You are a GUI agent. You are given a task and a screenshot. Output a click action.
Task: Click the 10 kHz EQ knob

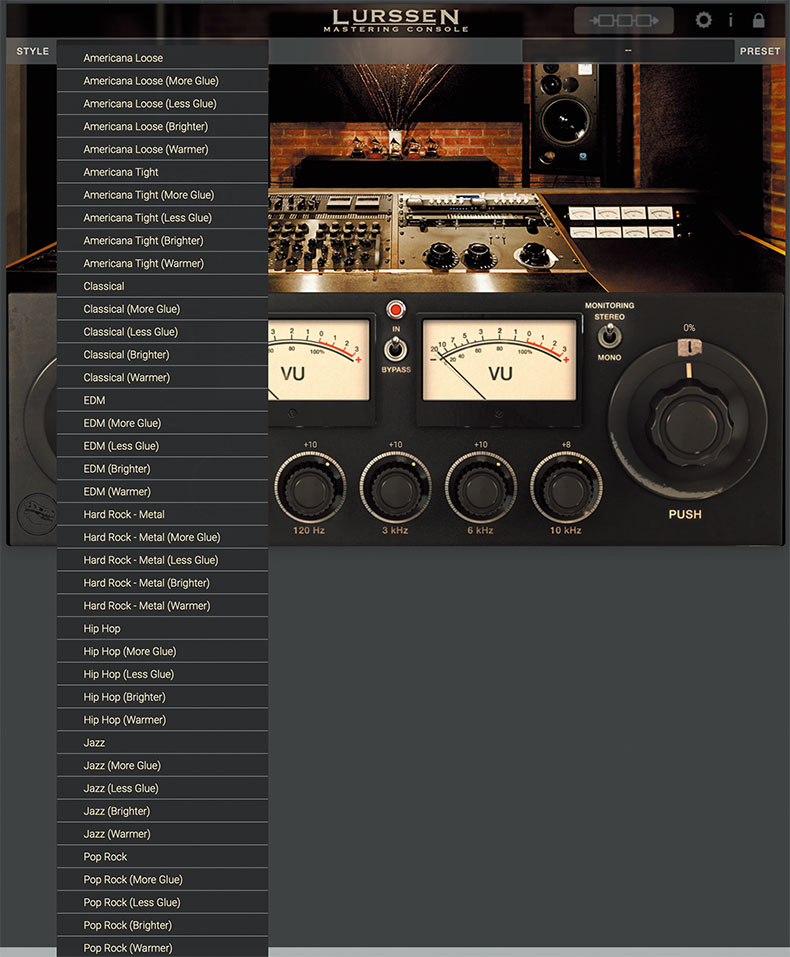click(x=567, y=488)
